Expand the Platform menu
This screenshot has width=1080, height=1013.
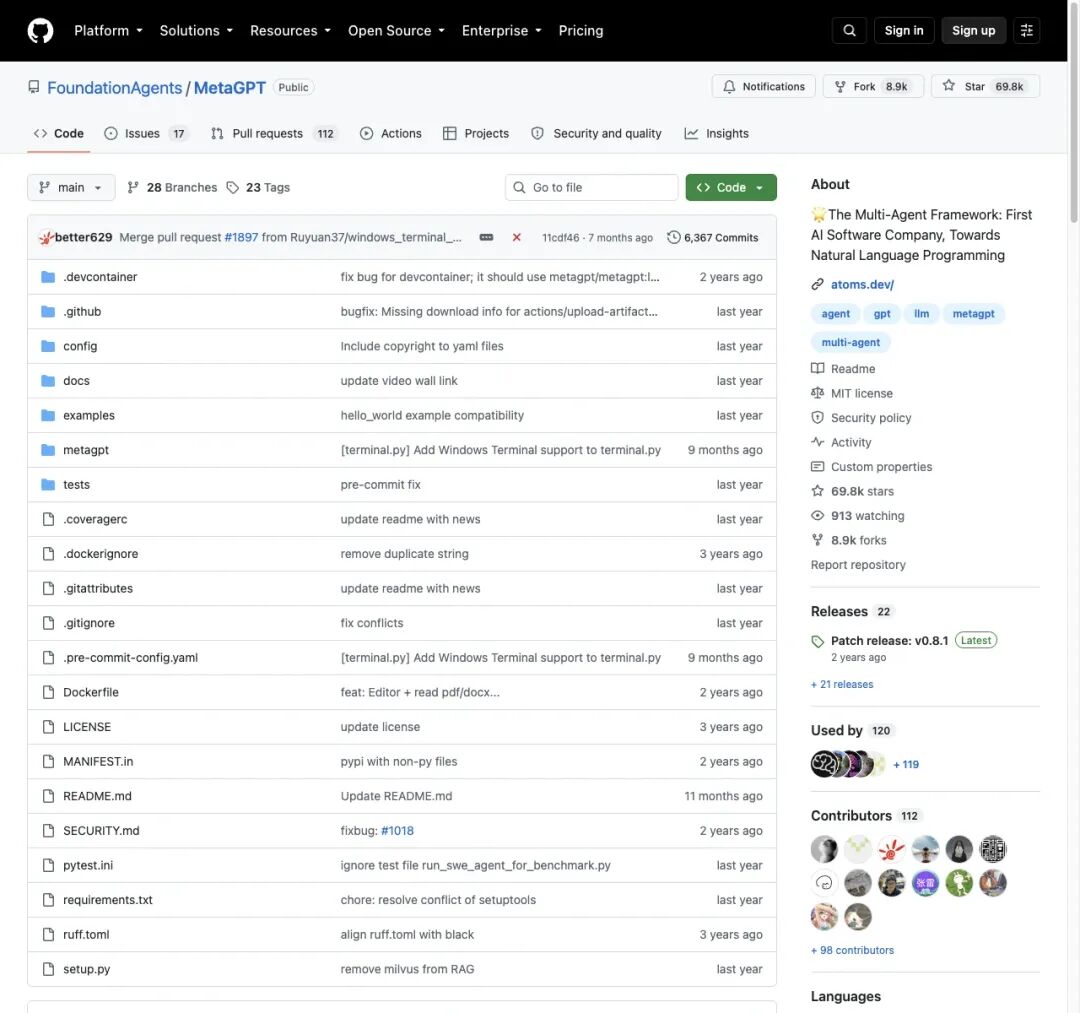[108, 30]
